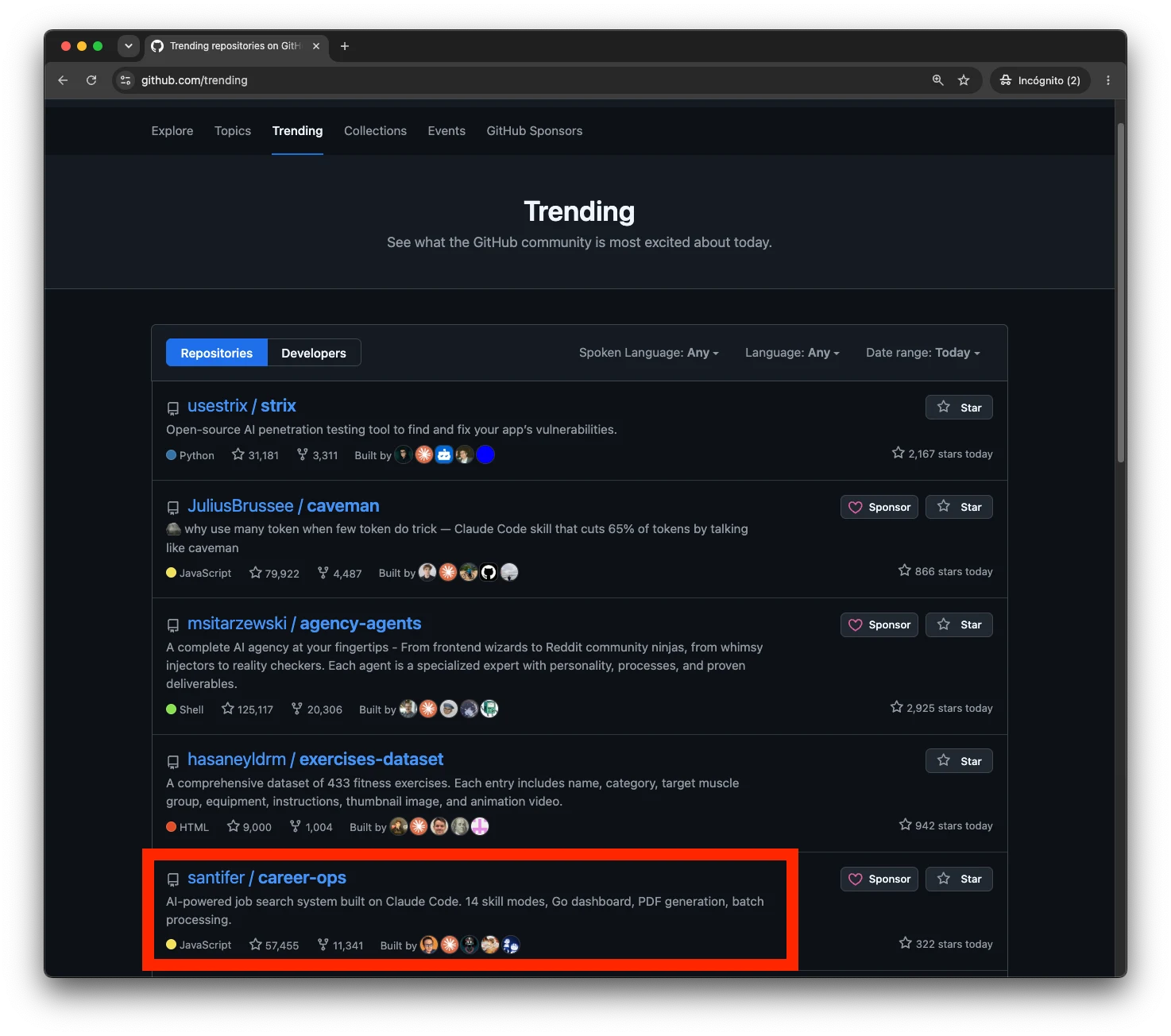Viewport: 1171px width, 1036px height.
Task: Click the repository icon beside hasaneyldrm / exercises-dataset
Action: (x=172, y=762)
